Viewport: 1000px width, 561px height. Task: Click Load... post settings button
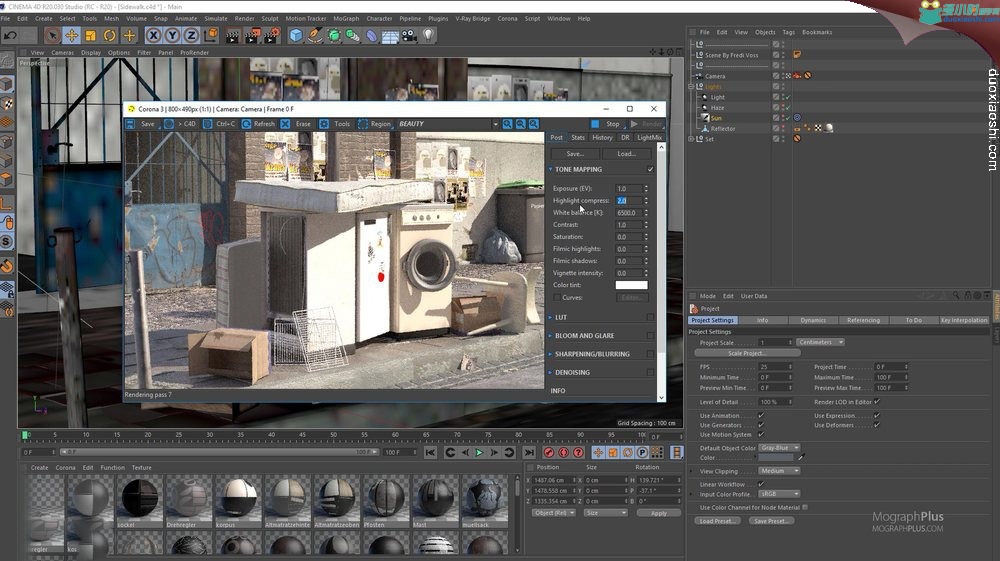click(x=626, y=154)
